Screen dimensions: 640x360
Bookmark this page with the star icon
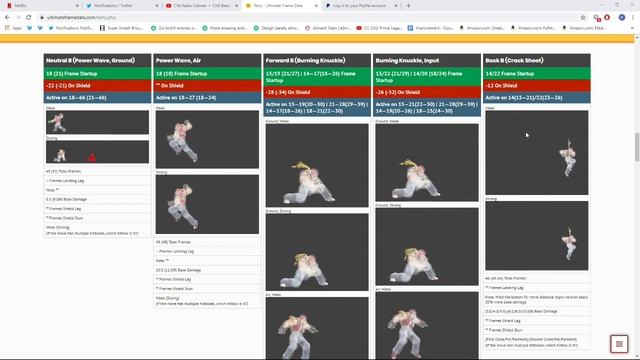coord(583,18)
